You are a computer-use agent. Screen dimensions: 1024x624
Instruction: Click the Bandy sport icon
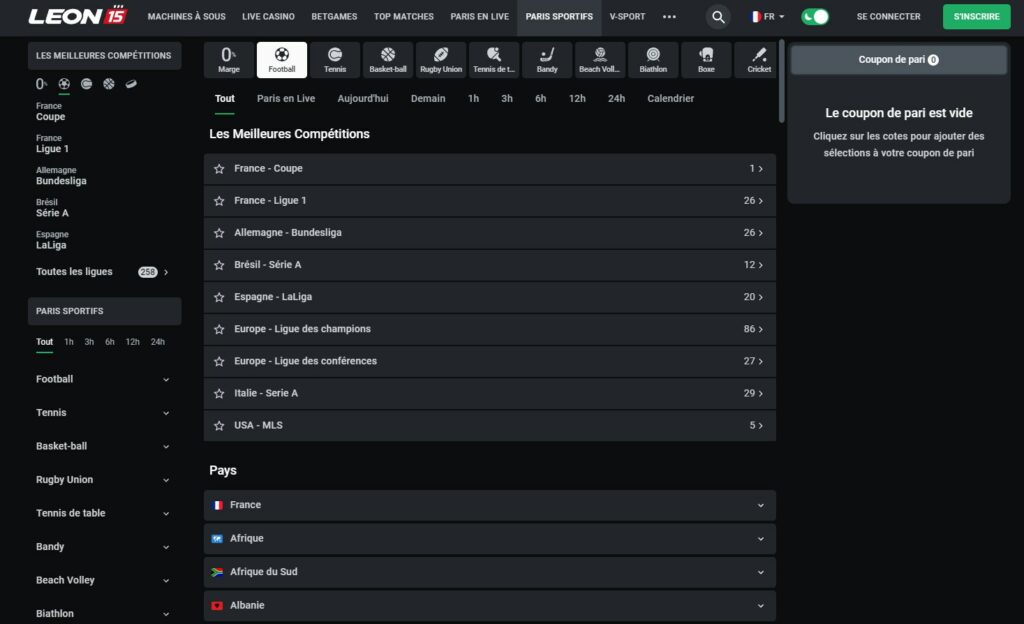(x=547, y=60)
